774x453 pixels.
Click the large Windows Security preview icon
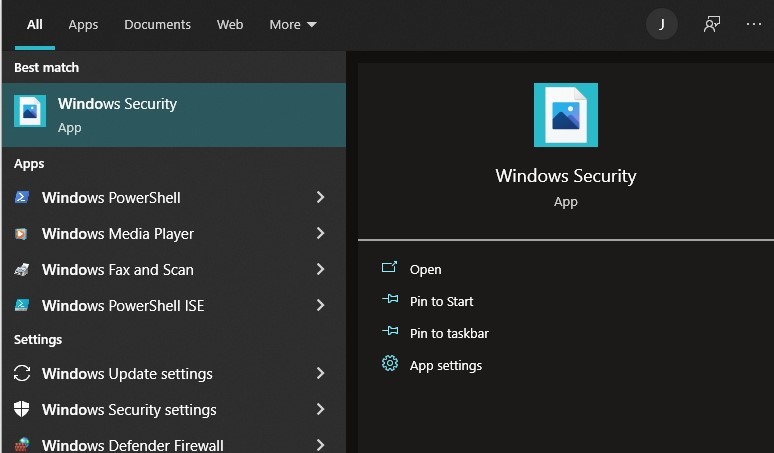pyautogui.click(x=566, y=115)
